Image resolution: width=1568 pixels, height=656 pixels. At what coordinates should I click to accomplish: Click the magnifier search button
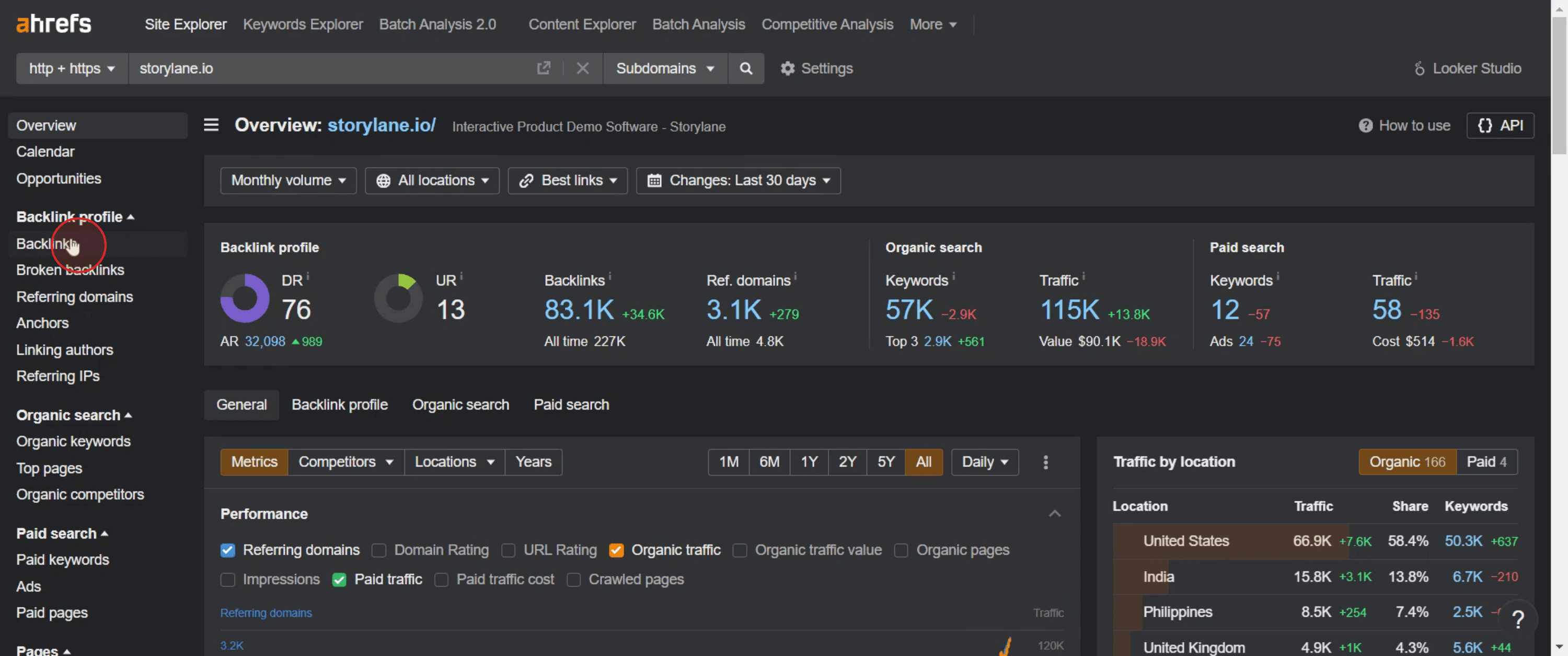[745, 68]
